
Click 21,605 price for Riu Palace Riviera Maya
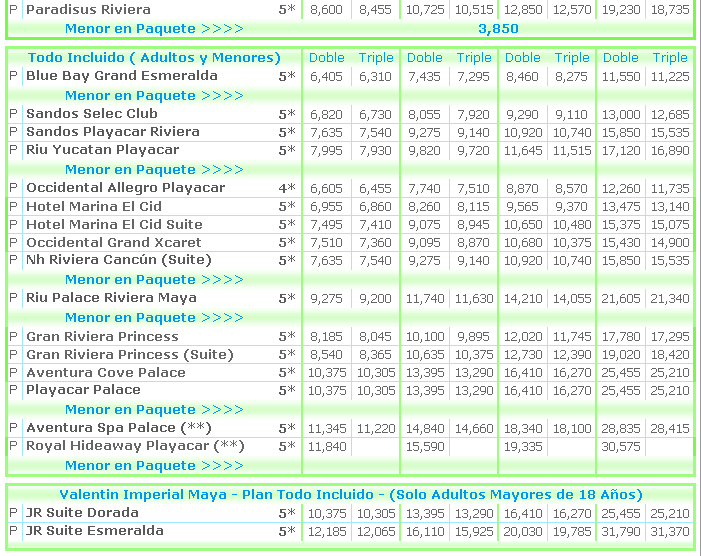pos(621,299)
